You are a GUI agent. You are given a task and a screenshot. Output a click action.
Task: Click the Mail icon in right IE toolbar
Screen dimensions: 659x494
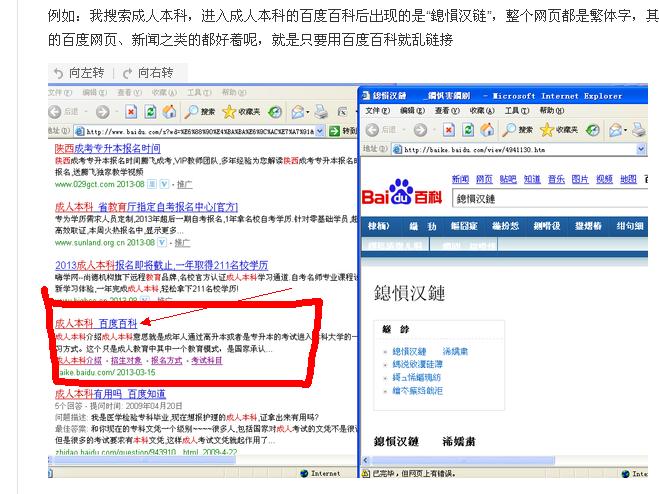coord(616,130)
